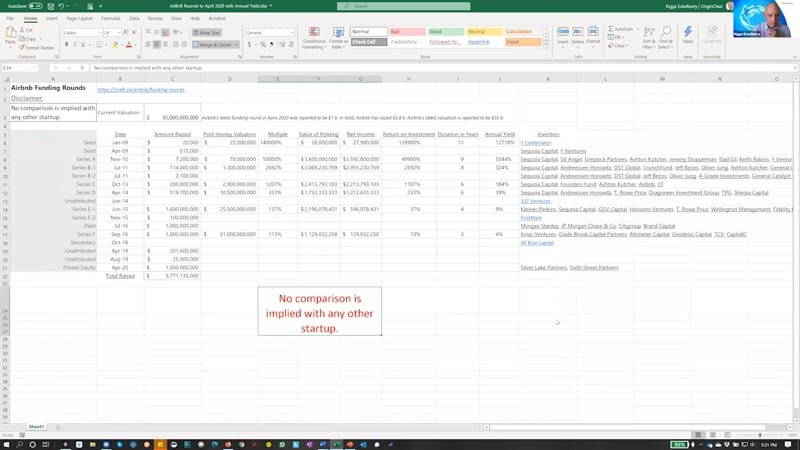Switch to the Review tab
800x450 pixels.
(x=155, y=18)
